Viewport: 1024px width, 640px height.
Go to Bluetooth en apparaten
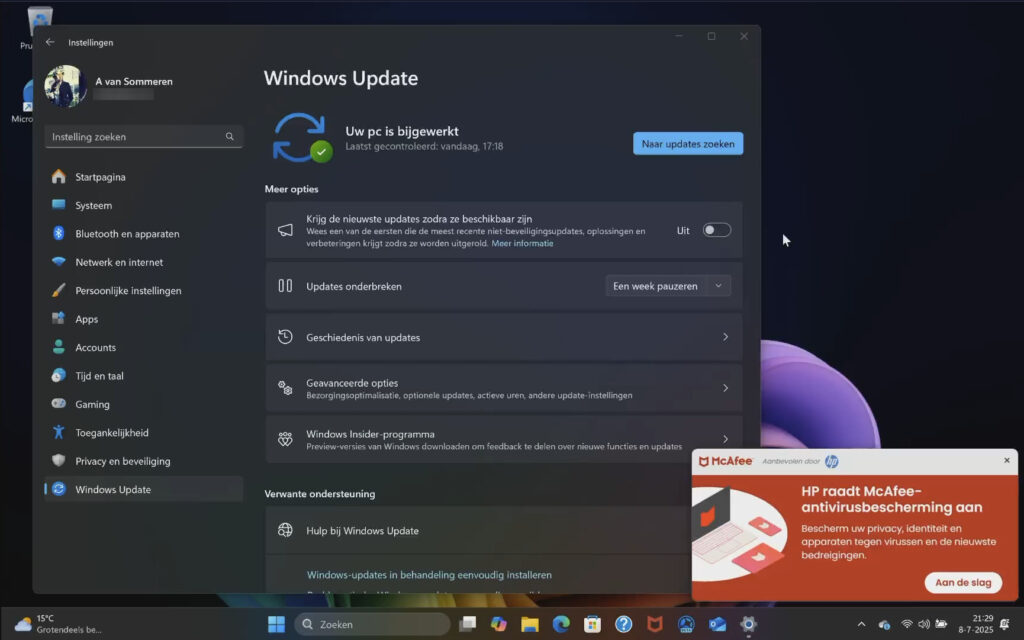click(127, 234)
